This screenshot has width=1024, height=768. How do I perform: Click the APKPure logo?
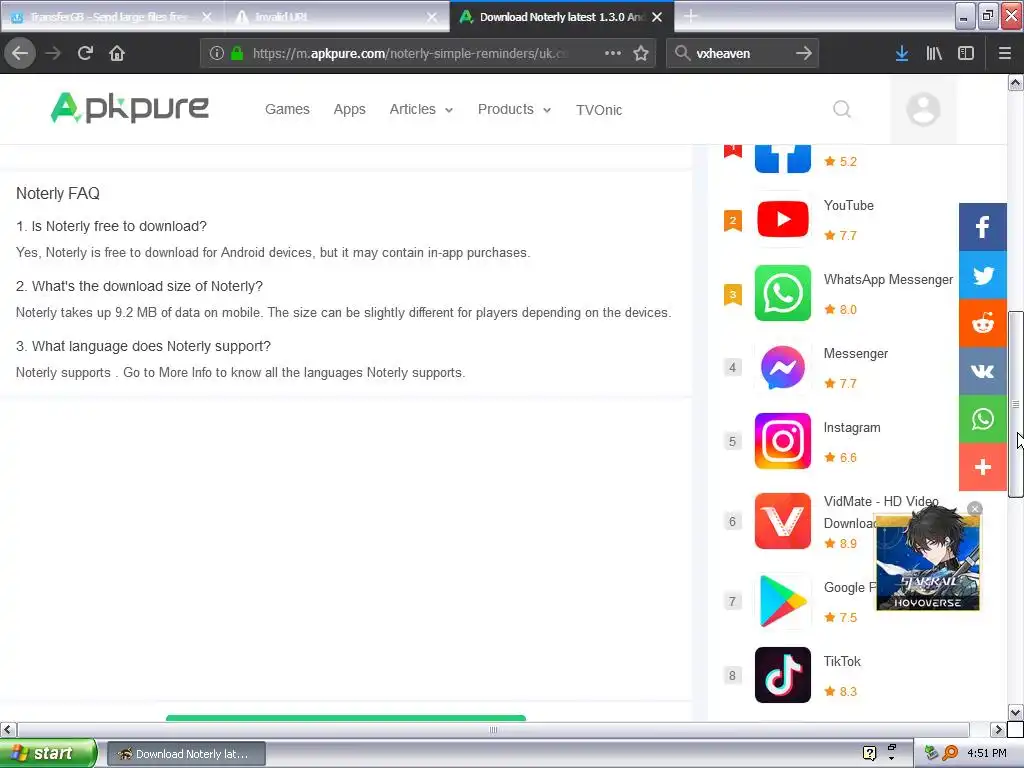(129, 108)
